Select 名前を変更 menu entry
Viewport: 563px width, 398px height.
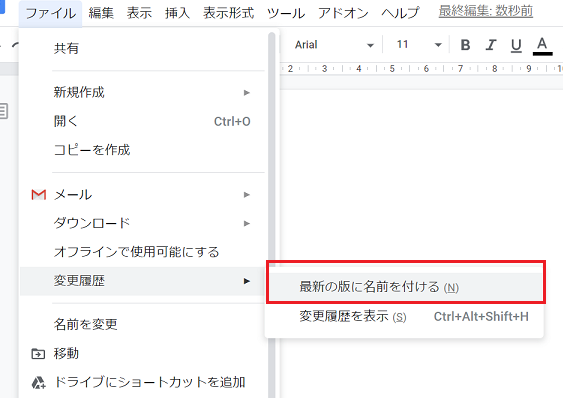click(x=143, y=325)
